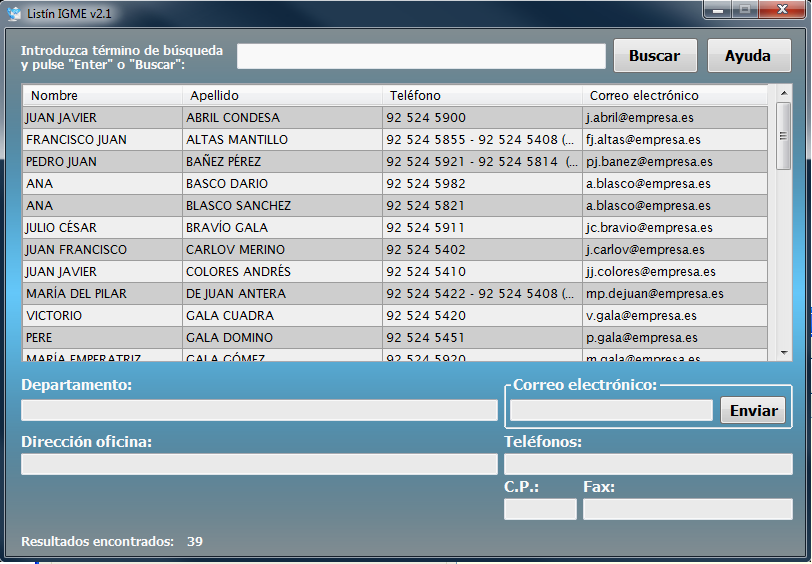
Task: Sort by the Correo electrónico column header
Action: 672,96
